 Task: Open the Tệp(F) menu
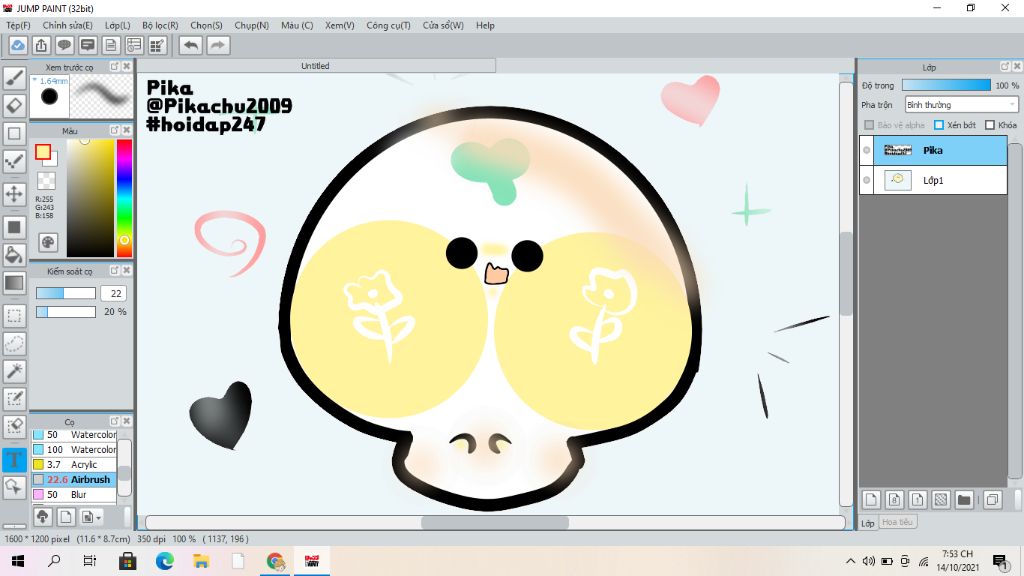tap(18, 25)
